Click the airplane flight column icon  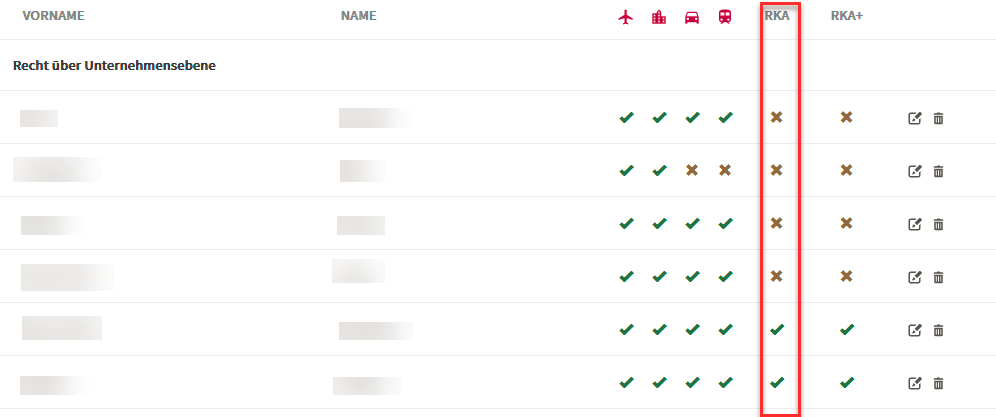point(626,17)
